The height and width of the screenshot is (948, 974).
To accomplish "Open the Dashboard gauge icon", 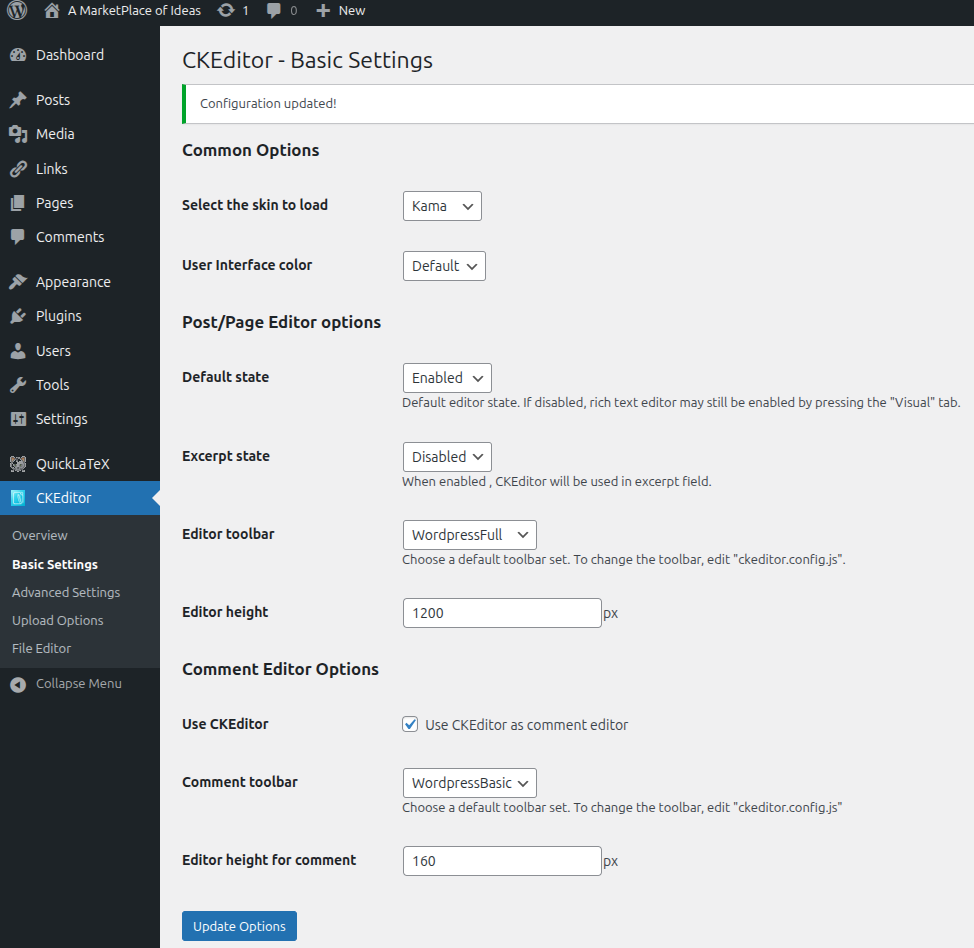I will click(18, 55).
